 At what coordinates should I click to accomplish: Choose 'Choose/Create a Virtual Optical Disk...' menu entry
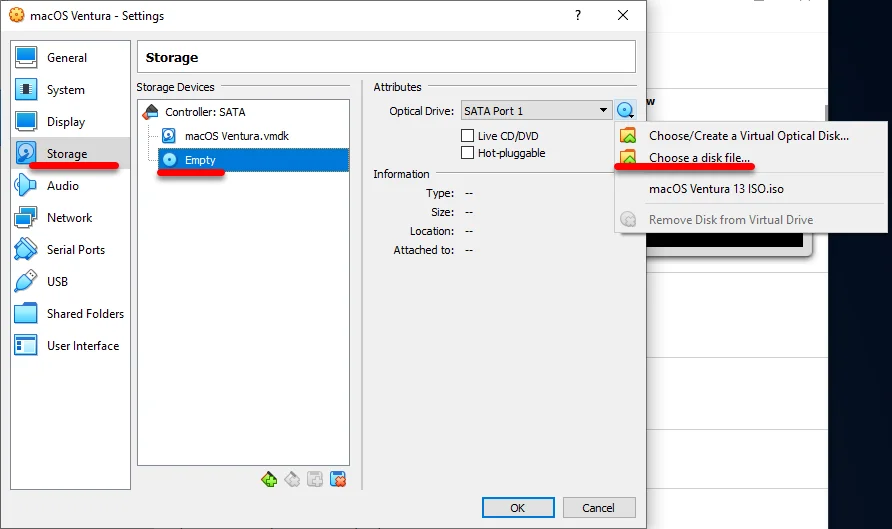[751, 136]
